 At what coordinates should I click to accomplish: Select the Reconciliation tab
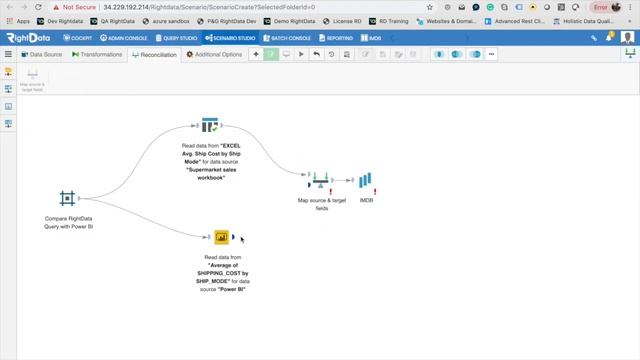pyautogui.click(x=155, y=55)
